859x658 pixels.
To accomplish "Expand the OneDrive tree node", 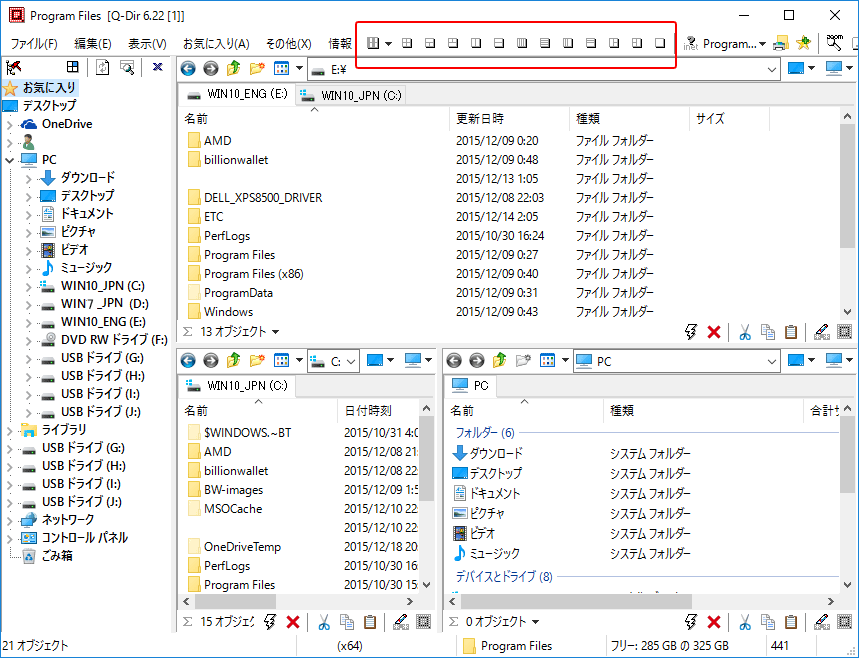I will (9, 125).
